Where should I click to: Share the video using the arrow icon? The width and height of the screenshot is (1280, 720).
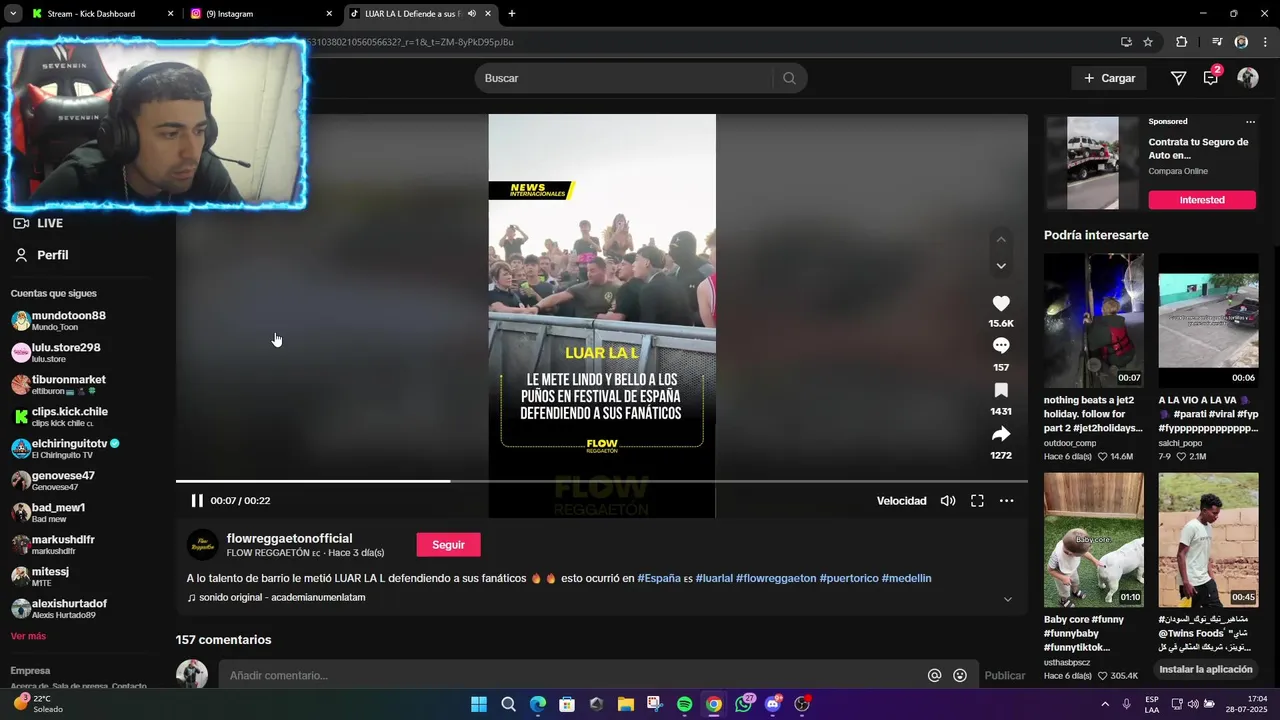click(1001, 434)
